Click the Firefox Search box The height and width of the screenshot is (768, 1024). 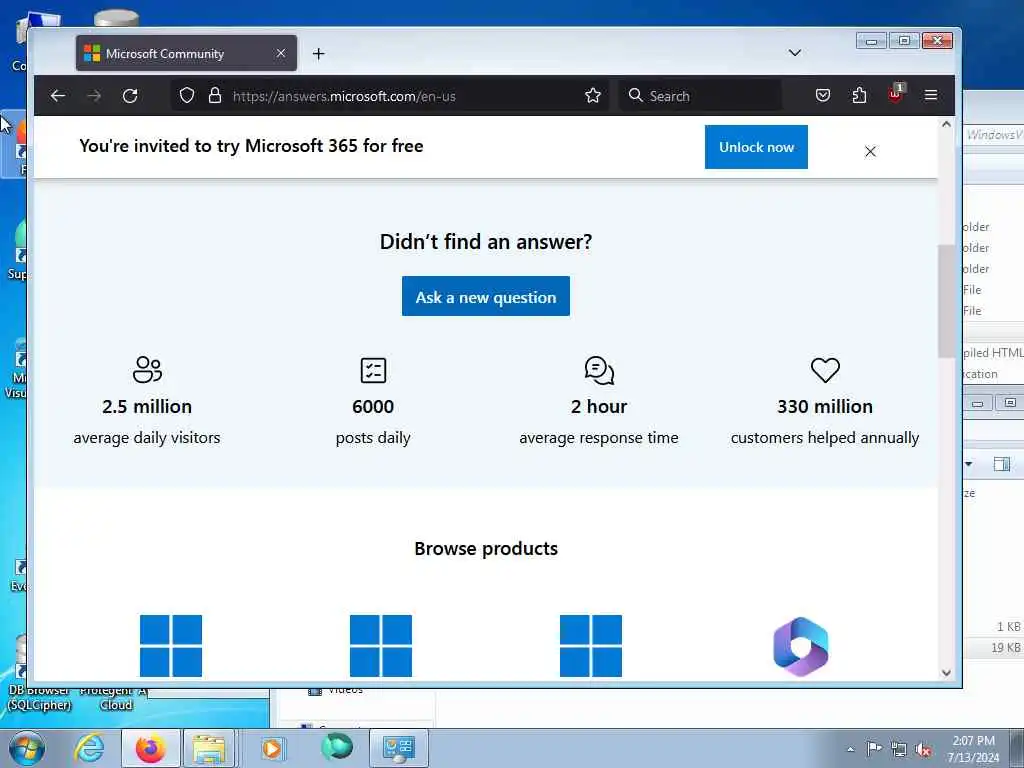pyautogui.click(x=700, y=96)
